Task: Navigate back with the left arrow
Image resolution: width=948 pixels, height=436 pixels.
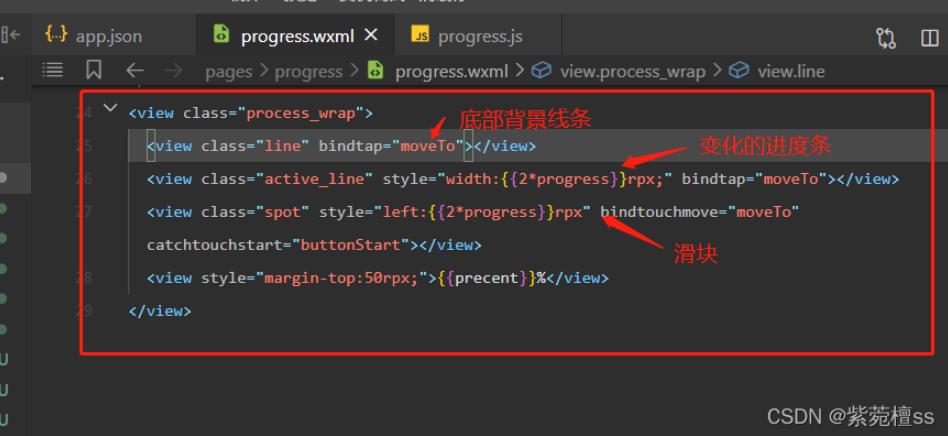Action: point(135,70)
